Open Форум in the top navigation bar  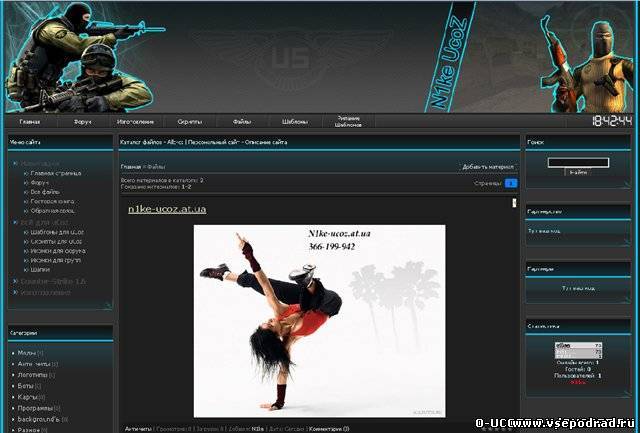82,122
